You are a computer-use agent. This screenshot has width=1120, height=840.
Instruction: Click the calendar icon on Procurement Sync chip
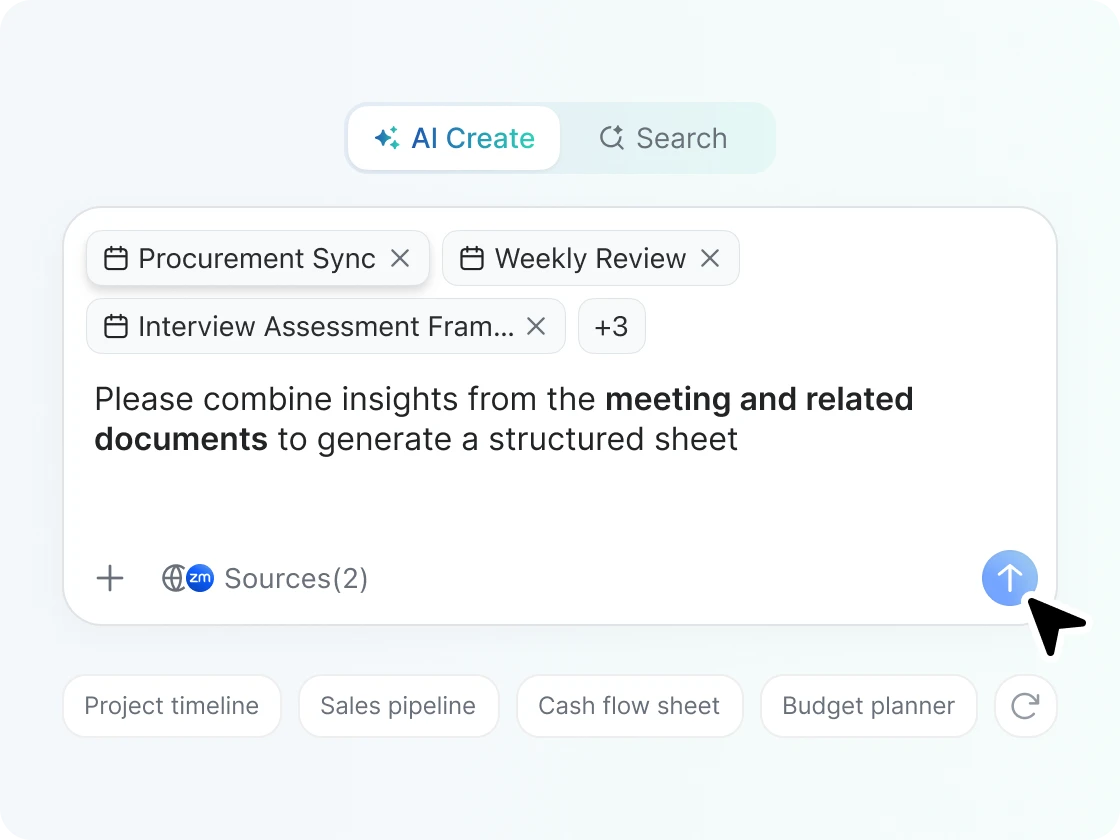114,258
